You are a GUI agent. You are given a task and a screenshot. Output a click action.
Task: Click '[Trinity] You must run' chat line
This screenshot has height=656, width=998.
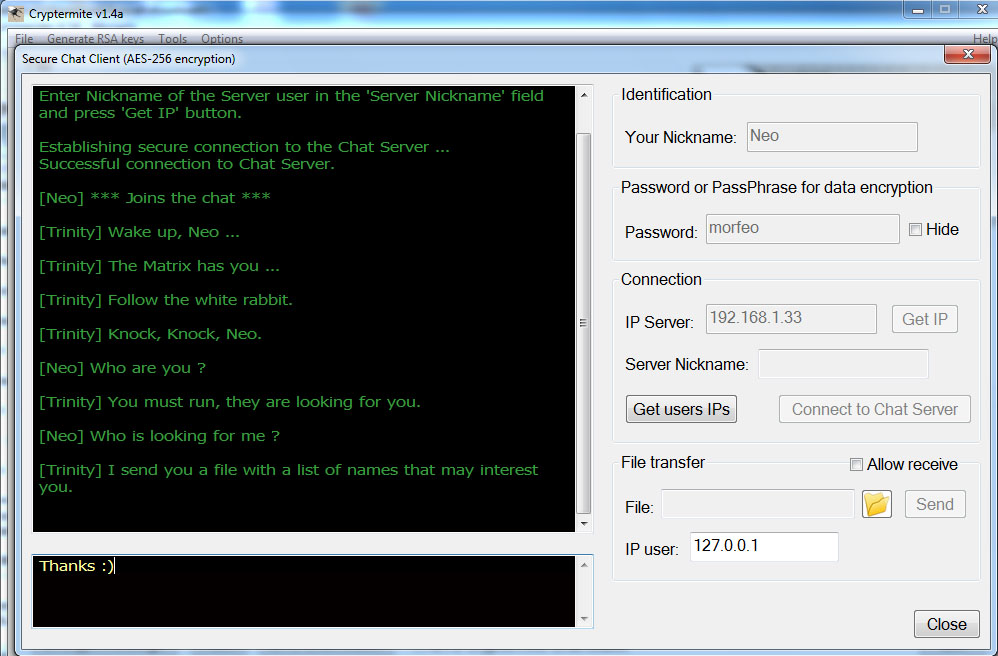230,402
